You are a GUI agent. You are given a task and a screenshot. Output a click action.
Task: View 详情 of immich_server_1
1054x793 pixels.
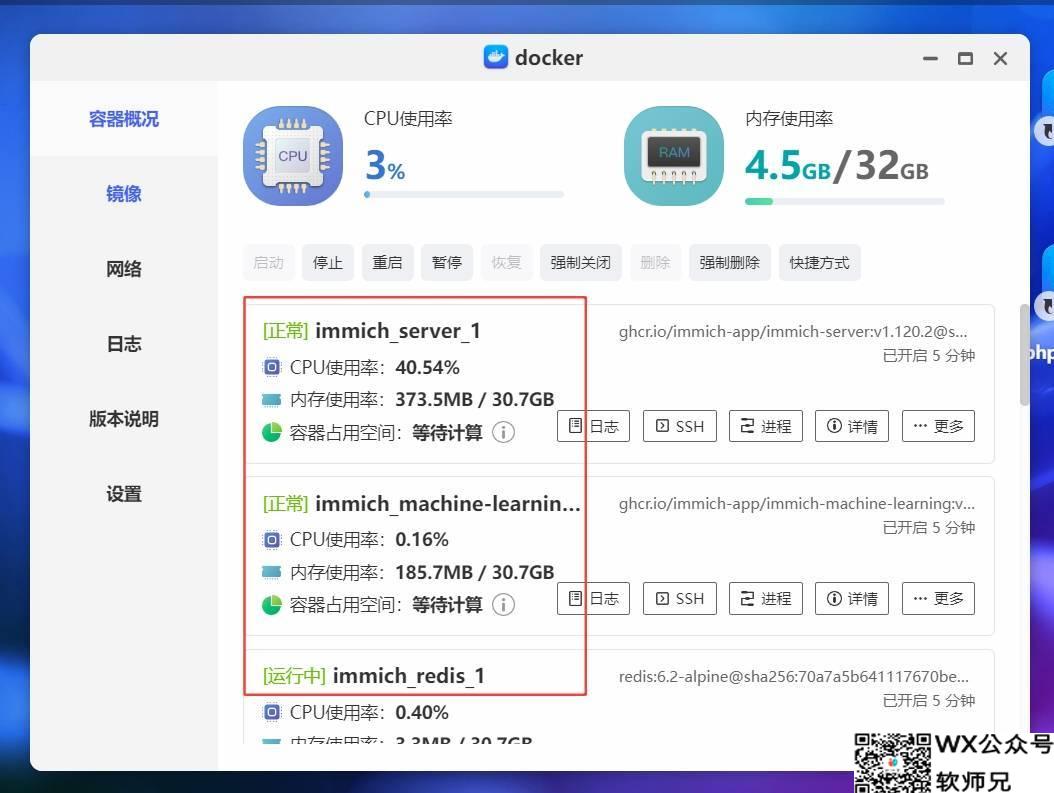pos(852,426)
